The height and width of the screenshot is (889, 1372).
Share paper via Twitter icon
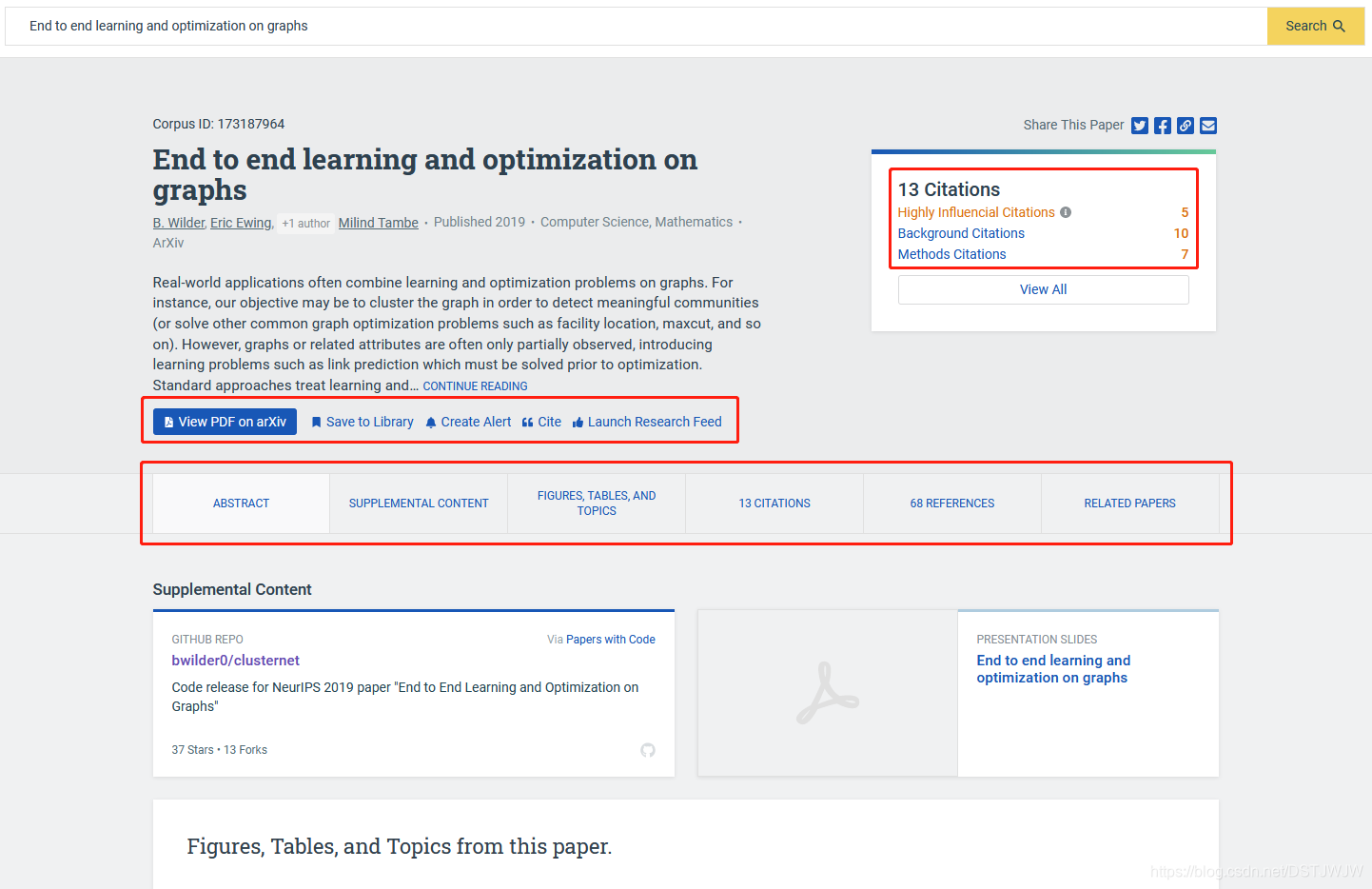(1139, 126)
